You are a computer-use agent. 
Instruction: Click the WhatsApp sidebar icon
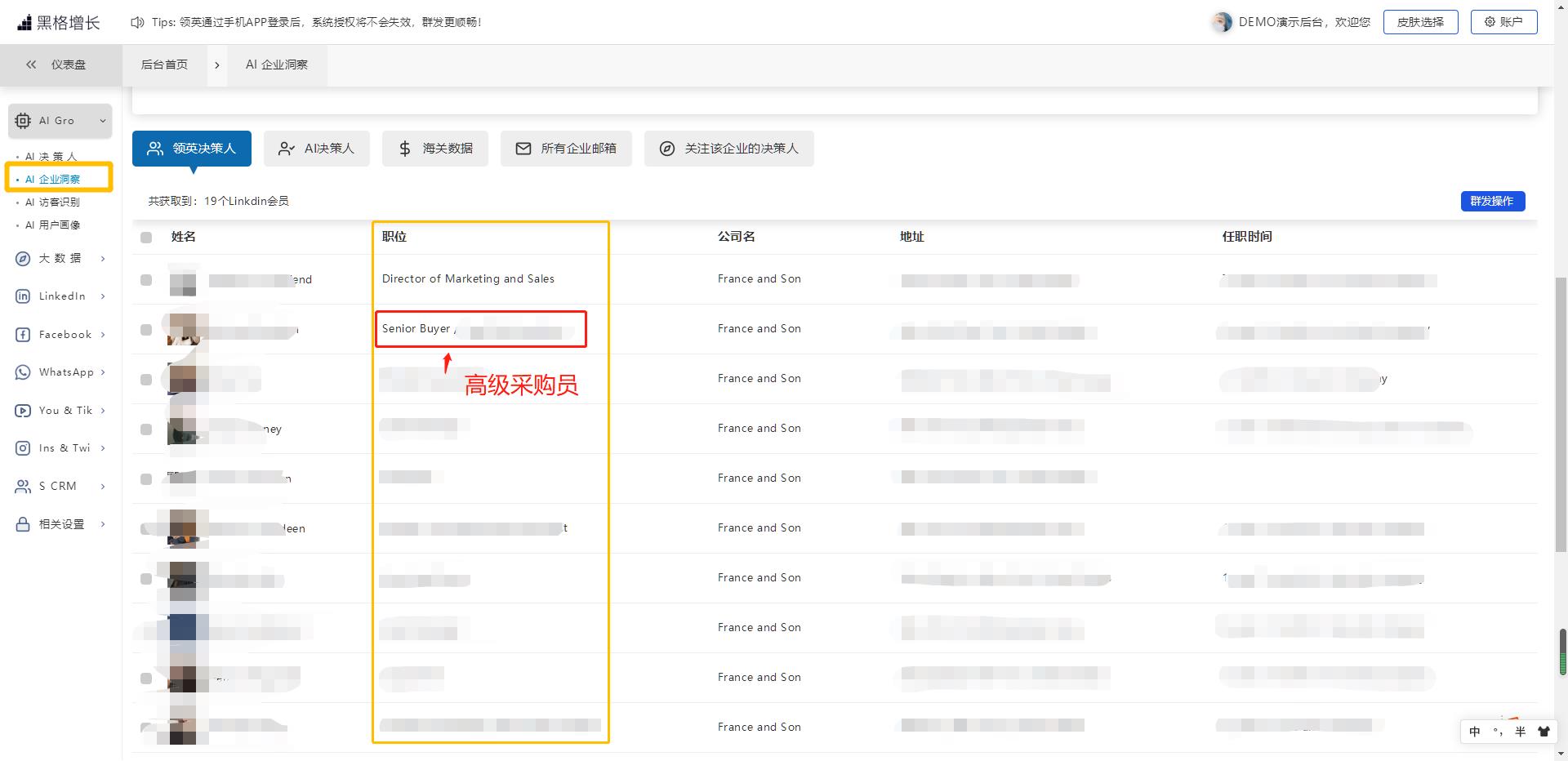(23, 372)
